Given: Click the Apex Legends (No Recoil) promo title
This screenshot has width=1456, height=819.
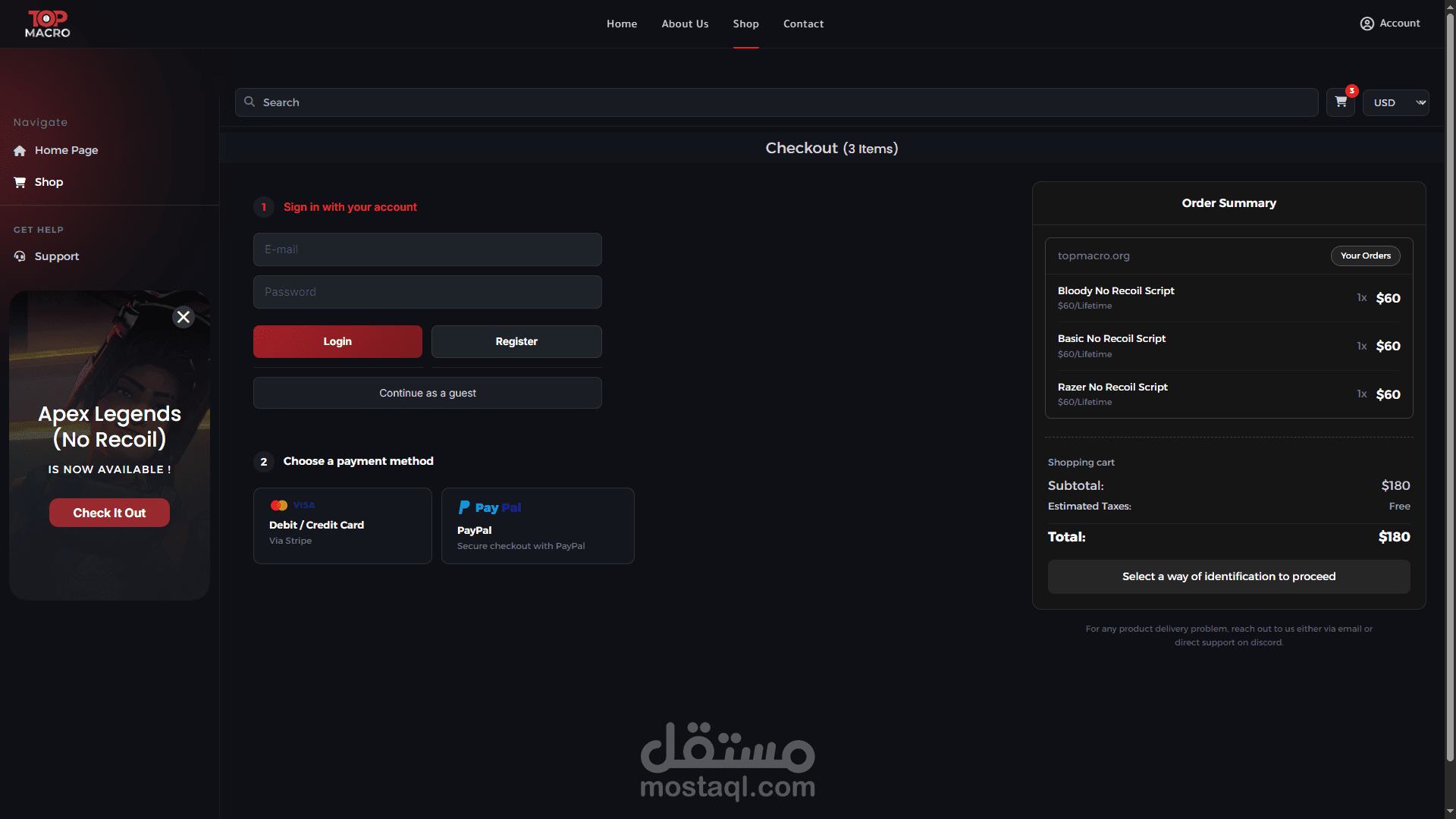Looking at the screenshot, I should tap(110, 426).
